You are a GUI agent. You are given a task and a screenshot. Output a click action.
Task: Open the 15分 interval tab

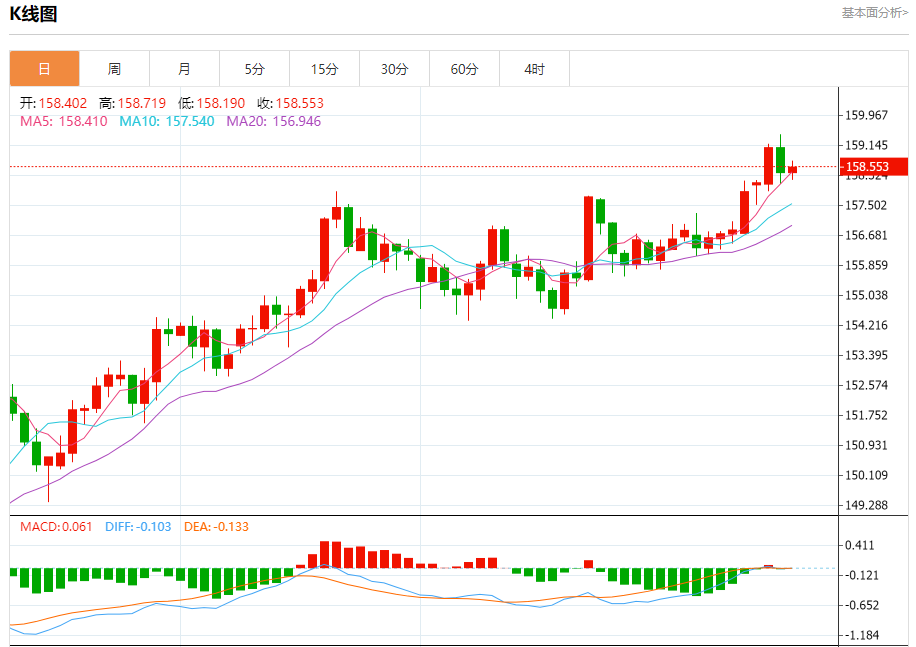(324, 69)
